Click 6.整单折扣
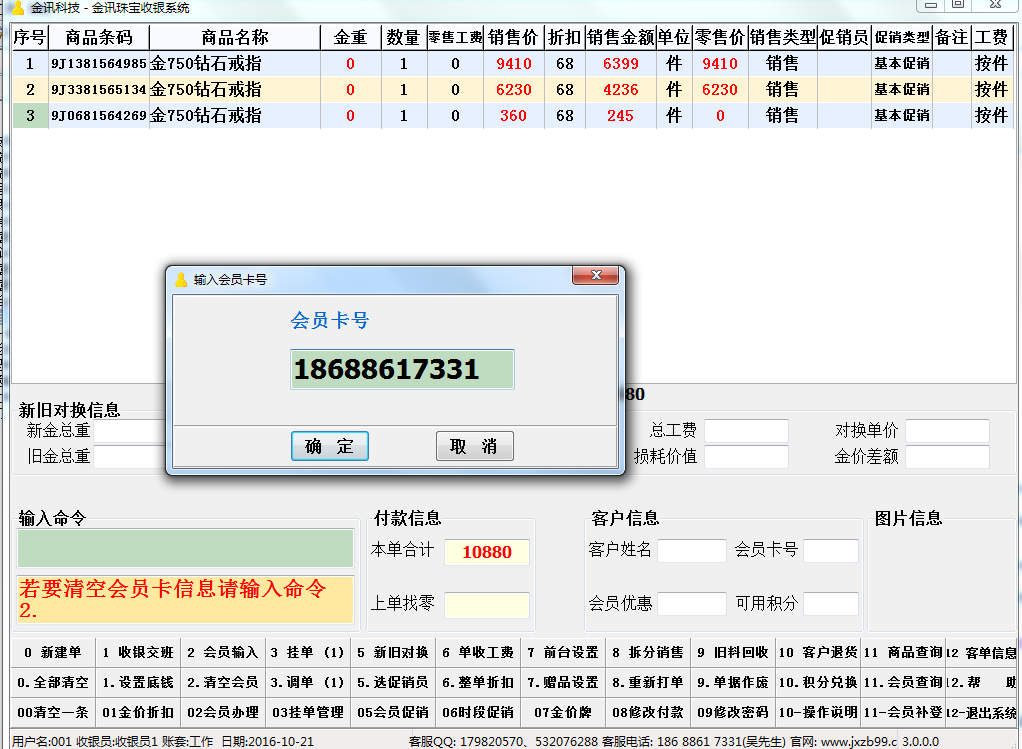 (x=478, y=683)
